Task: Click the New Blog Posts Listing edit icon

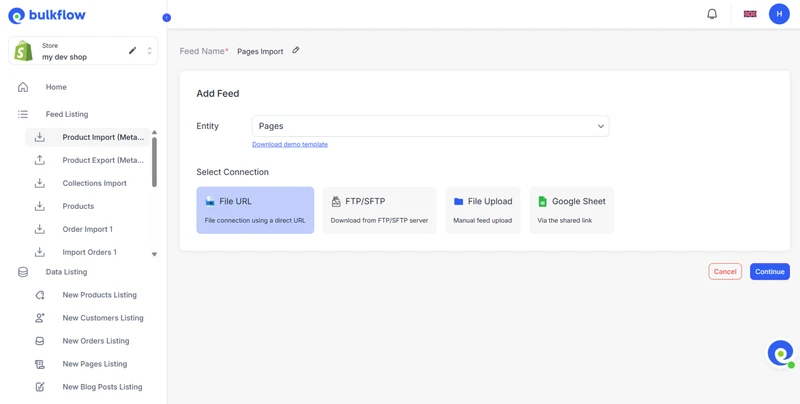Action: click(x=40, y=387)
